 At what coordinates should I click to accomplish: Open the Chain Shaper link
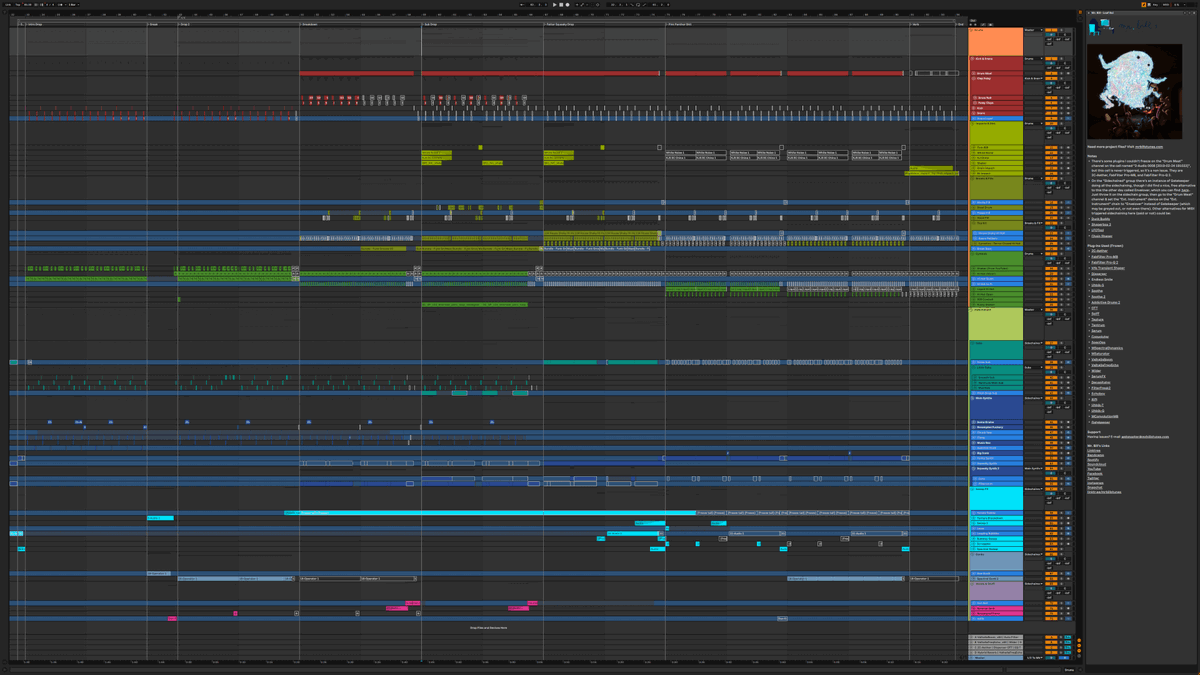tap(1102, 236)
